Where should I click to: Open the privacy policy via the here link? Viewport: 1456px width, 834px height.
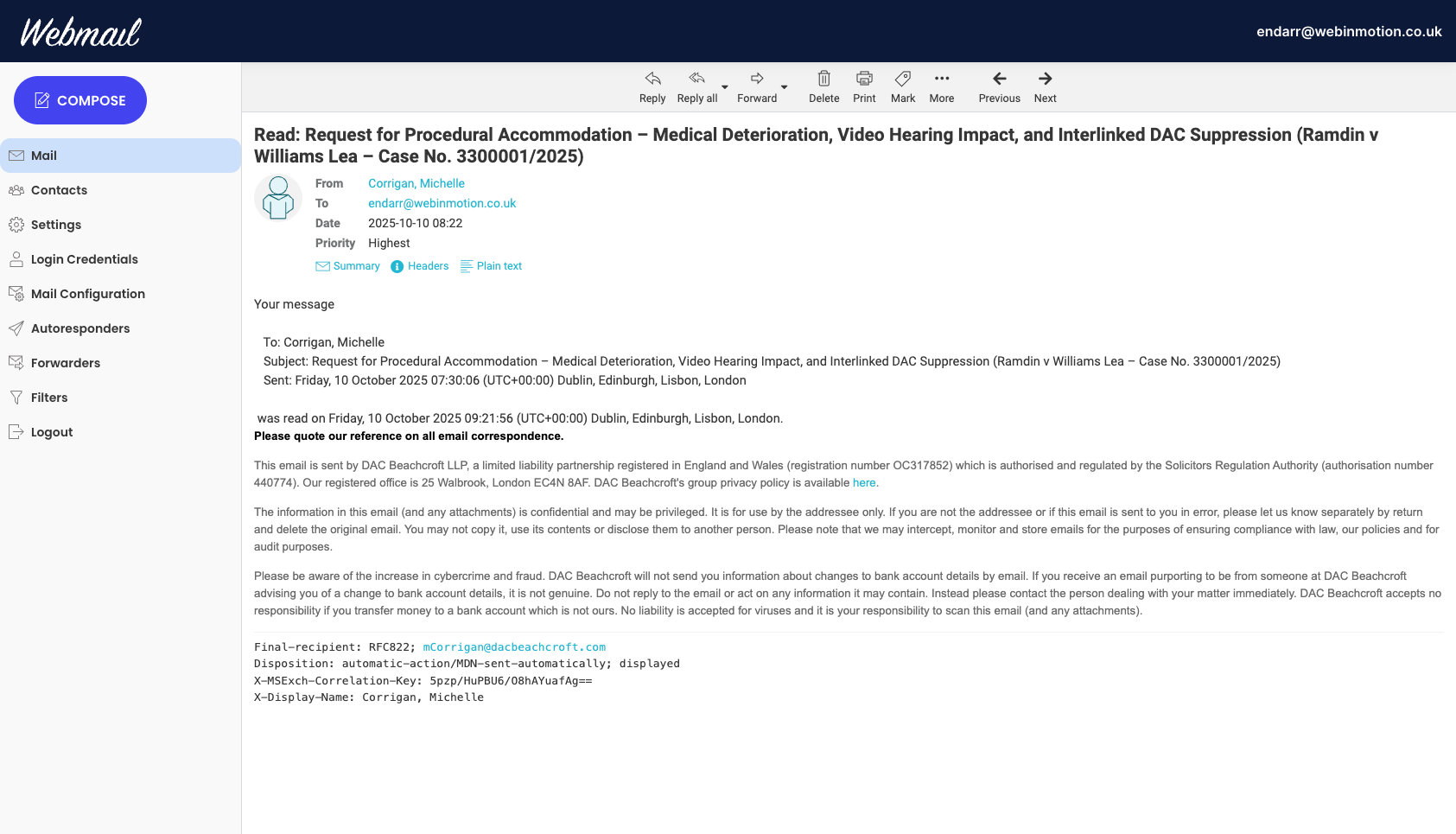pyautogui.click(x=864, y=482)
